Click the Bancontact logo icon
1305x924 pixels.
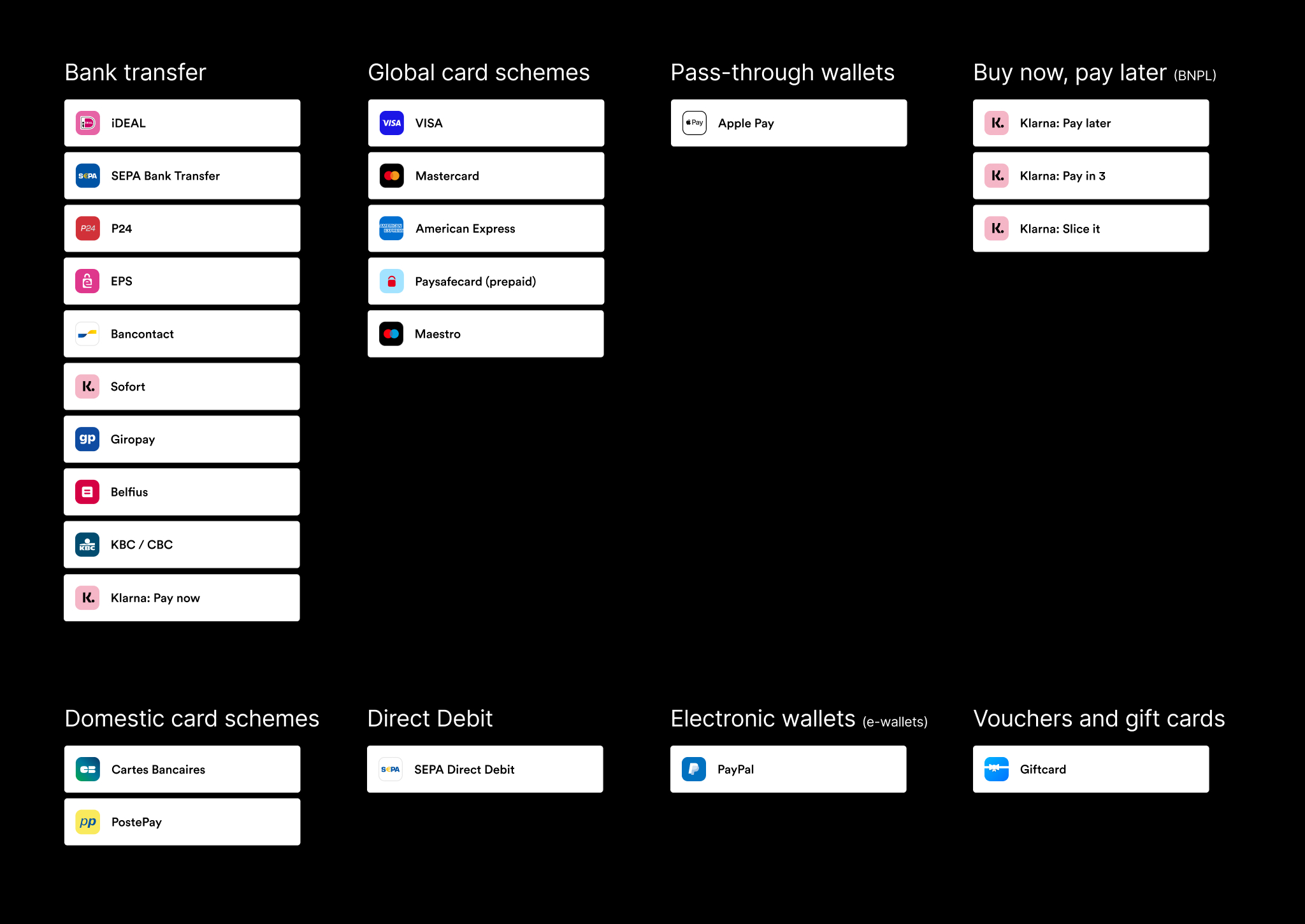[87, 334]
